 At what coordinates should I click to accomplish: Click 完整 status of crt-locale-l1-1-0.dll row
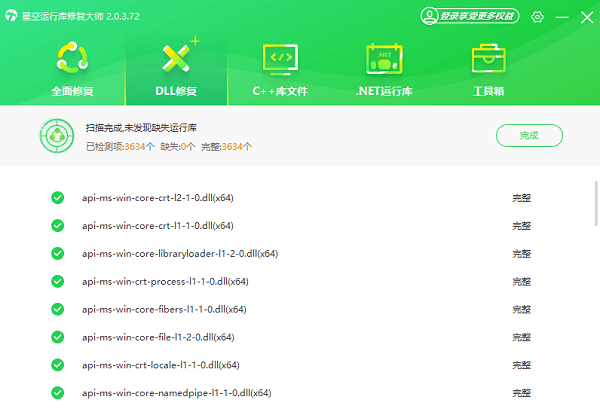pyautogui.click(x=522, y=365)
